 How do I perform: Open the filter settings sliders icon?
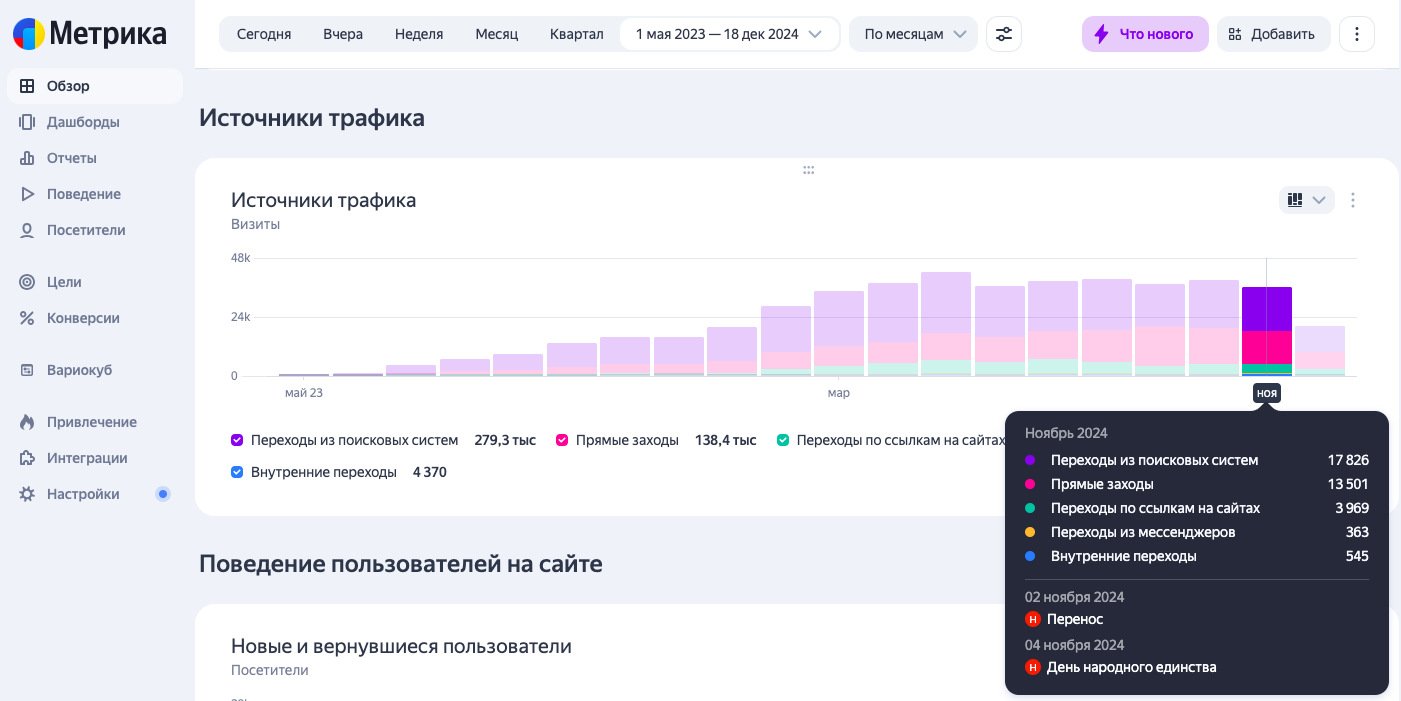coord(1004,34)
